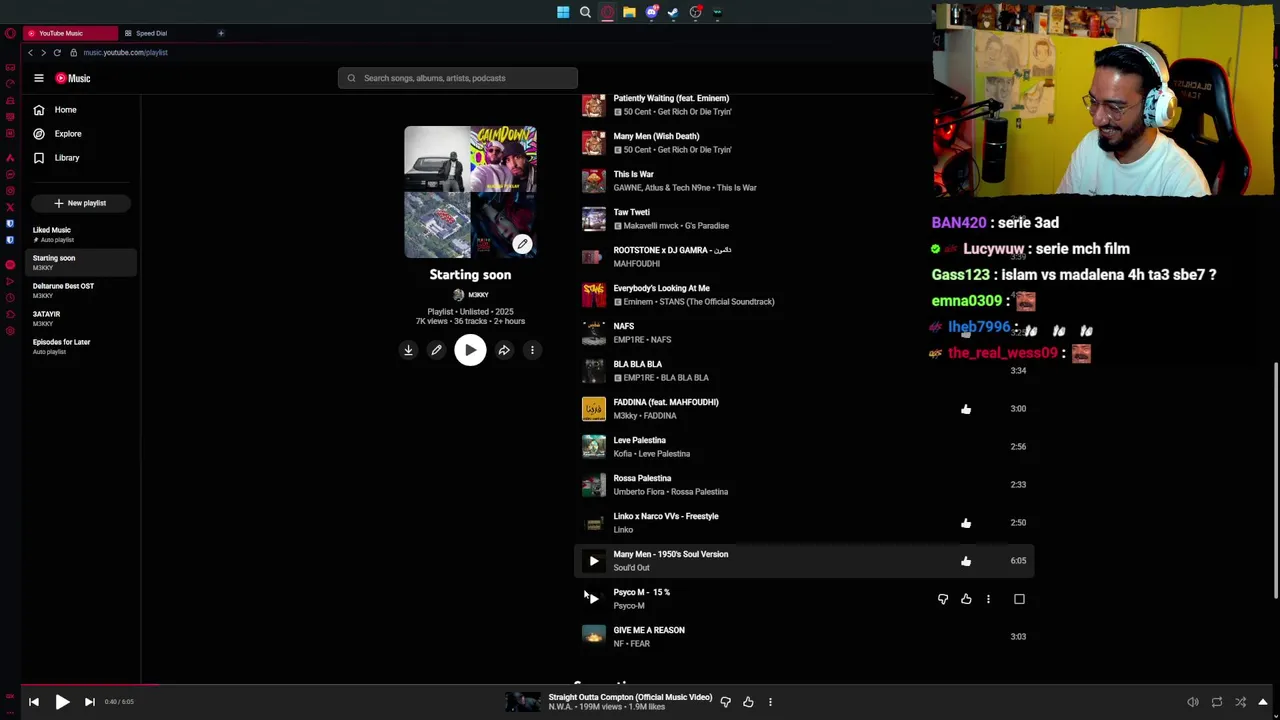The width and height of the screenshot is (1280, 720).
Task: Go forward in browser history
Action: [x=43, y=52]
